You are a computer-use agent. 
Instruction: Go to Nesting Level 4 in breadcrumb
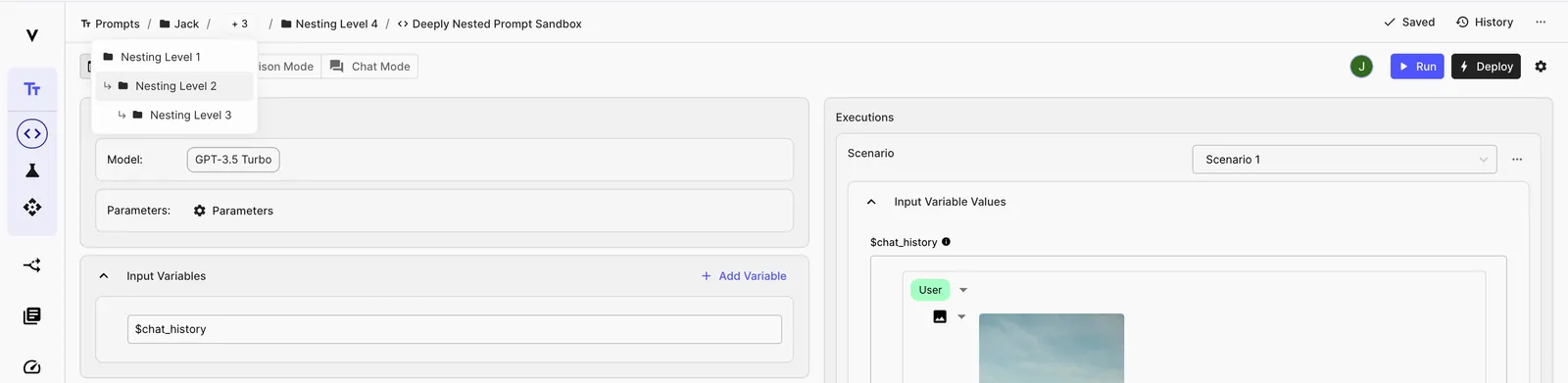329,24
